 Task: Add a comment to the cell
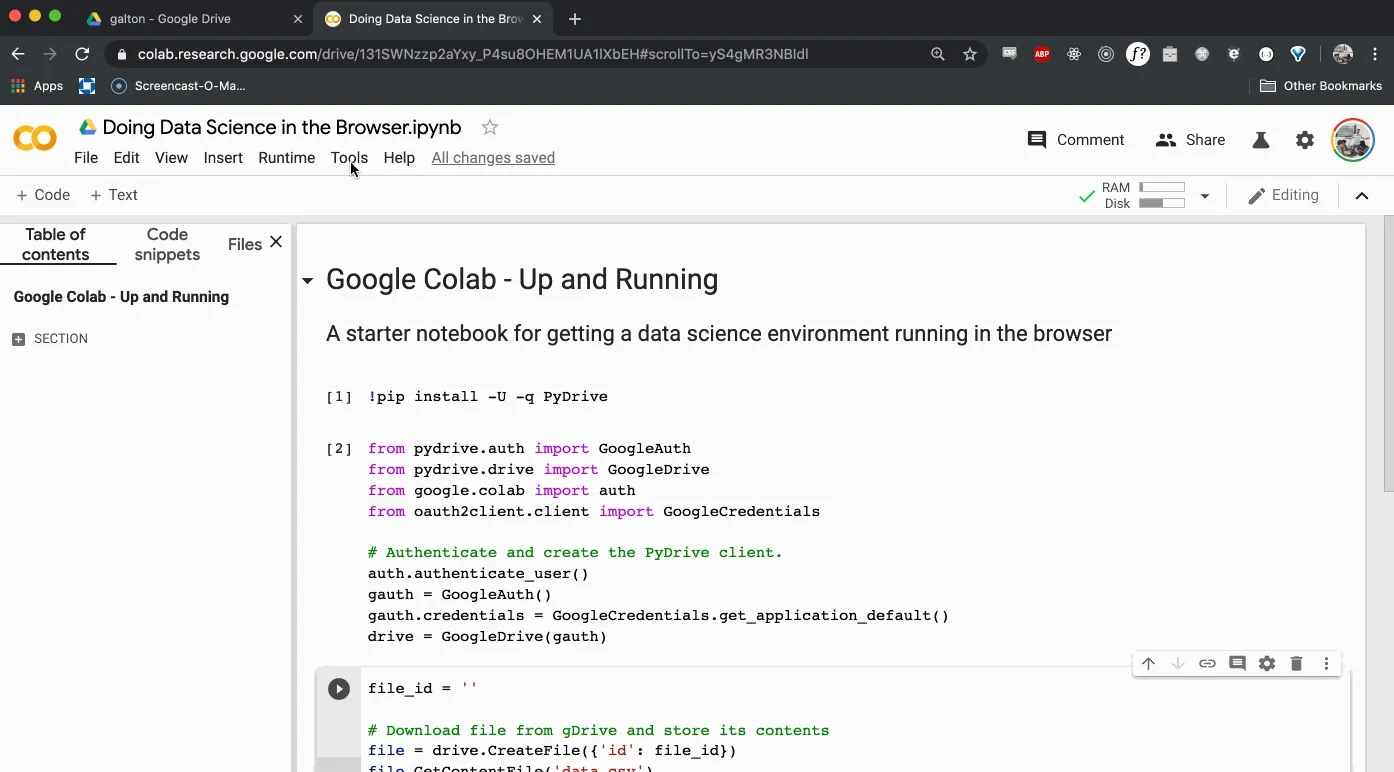(x=1237, y=664)
